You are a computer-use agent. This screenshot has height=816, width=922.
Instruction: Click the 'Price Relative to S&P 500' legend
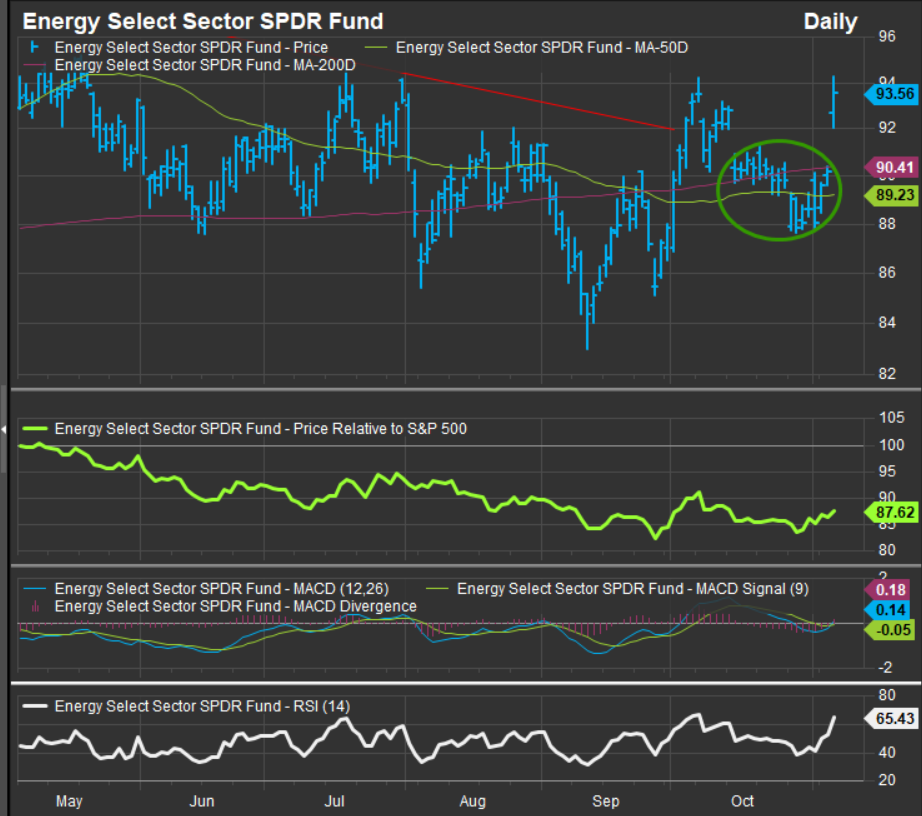260,429
